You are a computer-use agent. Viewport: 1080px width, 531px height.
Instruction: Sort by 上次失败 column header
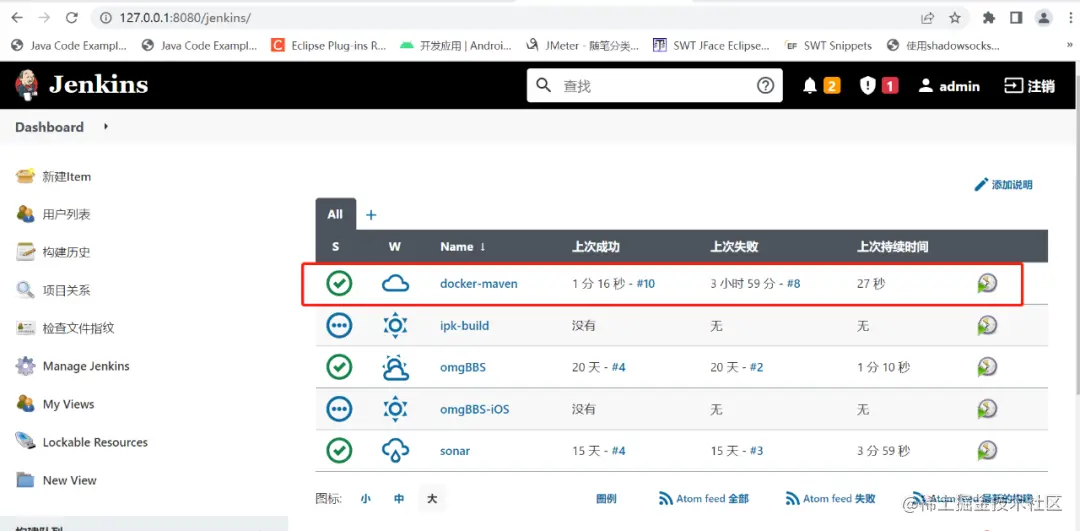click(734, 247)
